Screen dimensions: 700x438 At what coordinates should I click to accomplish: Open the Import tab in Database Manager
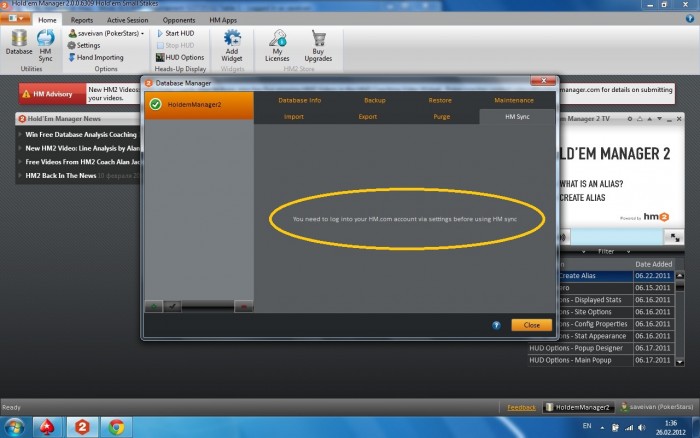tap(293, 117)
